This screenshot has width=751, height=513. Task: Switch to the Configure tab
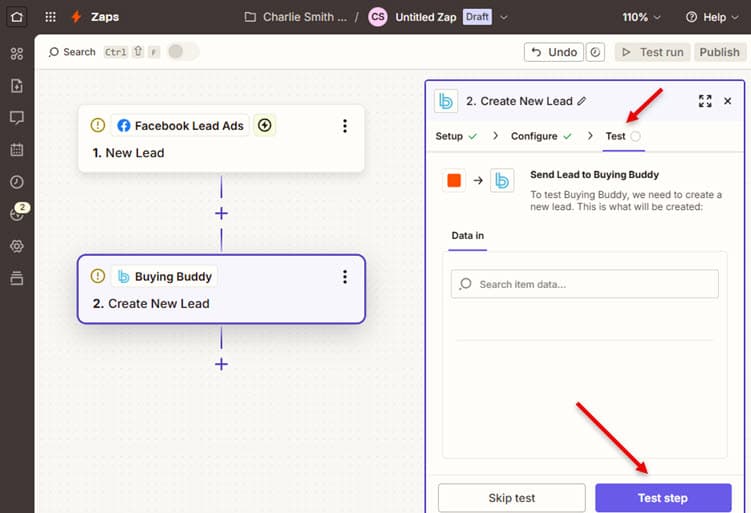pos(541,136)
